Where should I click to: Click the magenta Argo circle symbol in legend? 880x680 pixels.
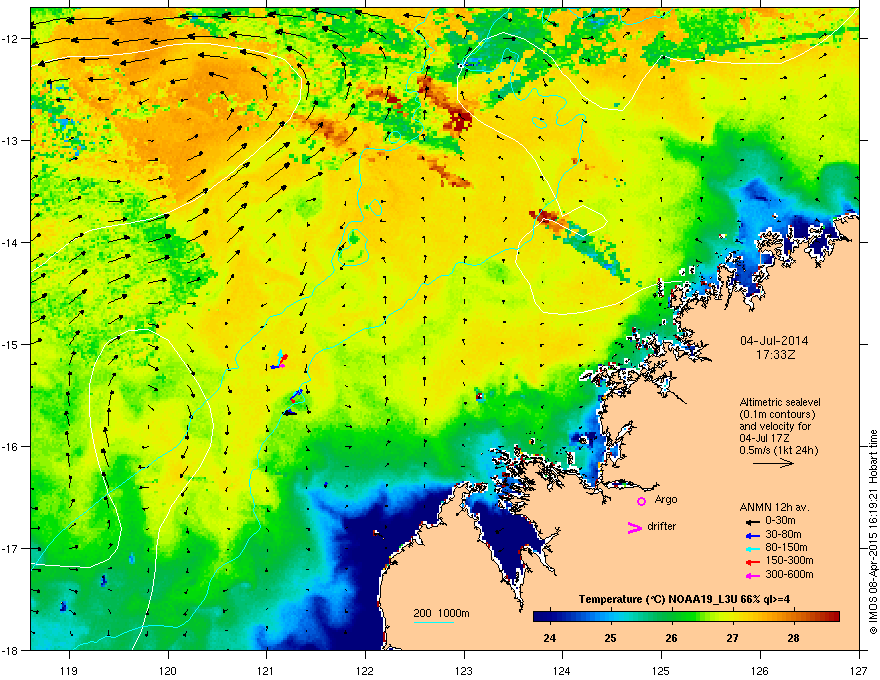tap(641, 501)
